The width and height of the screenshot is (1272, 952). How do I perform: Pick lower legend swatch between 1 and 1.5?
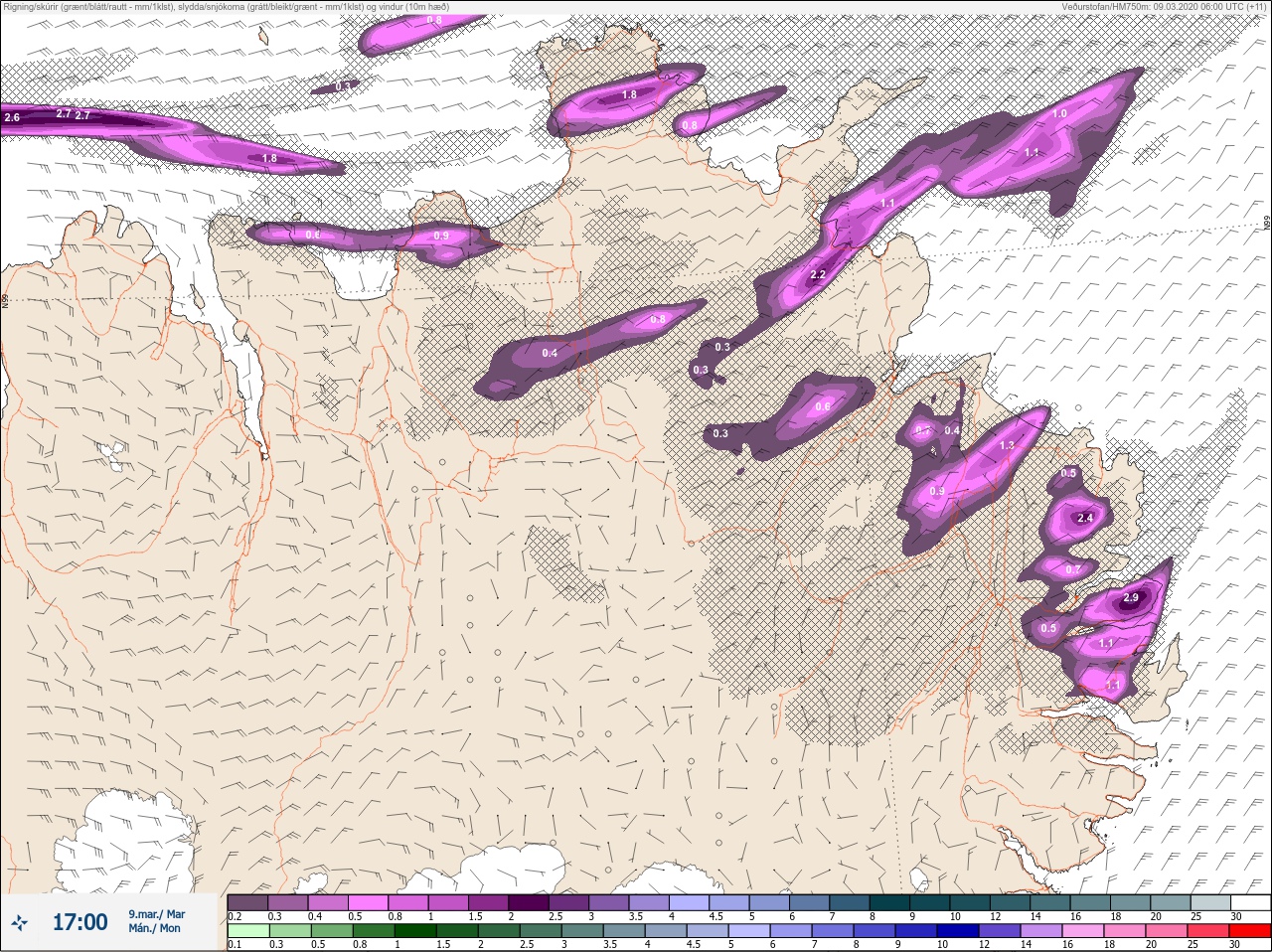[414, 931]
